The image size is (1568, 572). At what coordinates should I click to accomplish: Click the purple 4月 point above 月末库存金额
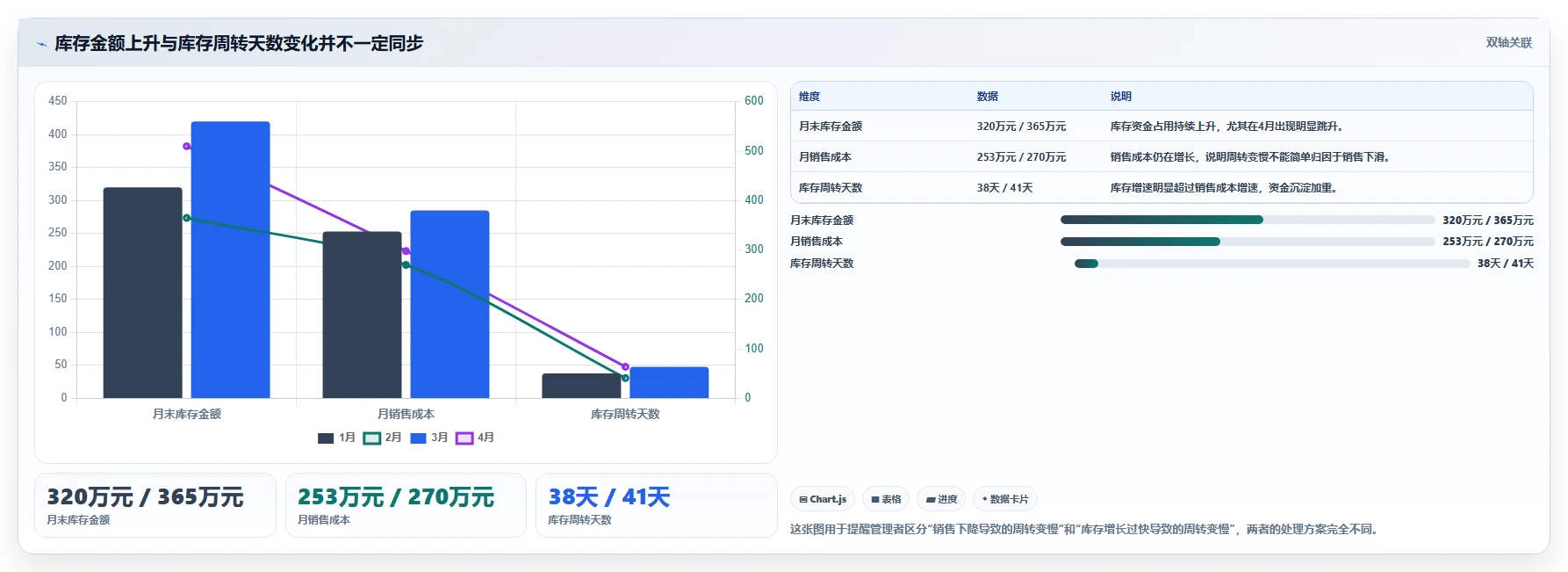click(x=186, y=147)
